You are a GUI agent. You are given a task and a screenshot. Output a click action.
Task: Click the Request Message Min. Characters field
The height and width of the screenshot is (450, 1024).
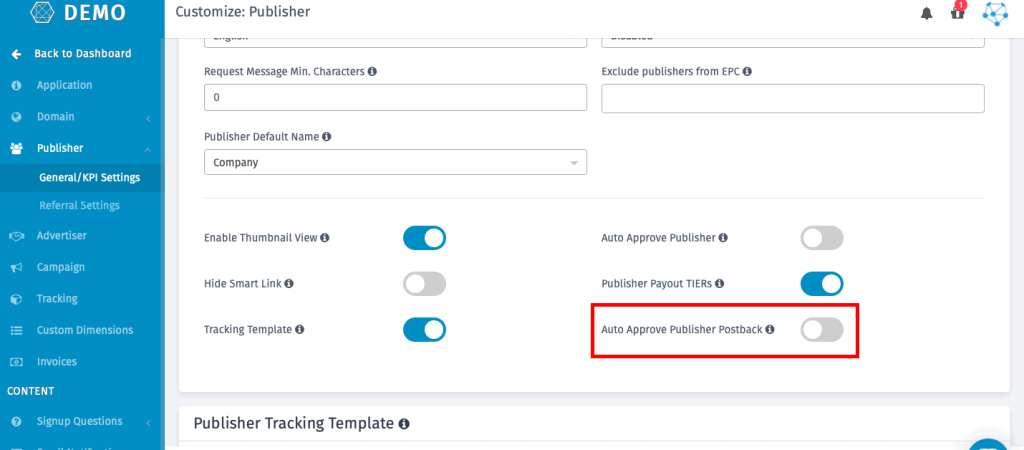click(x=395, y=98)
